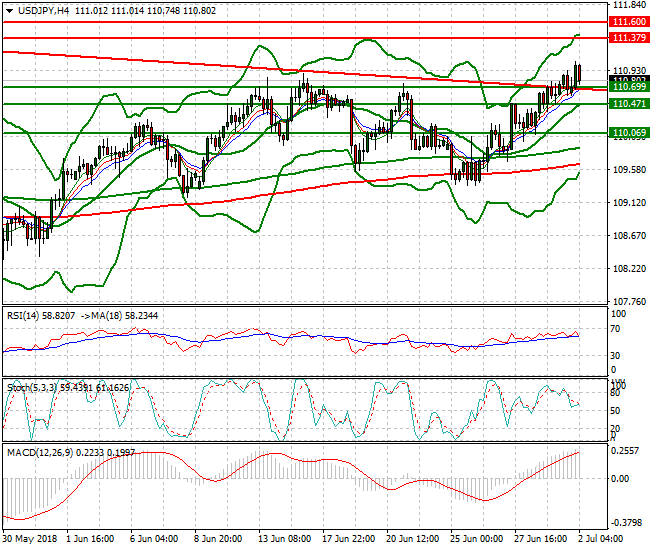
Task: Click the 17 Jun 22:00 time label
Action: (349, 539)
